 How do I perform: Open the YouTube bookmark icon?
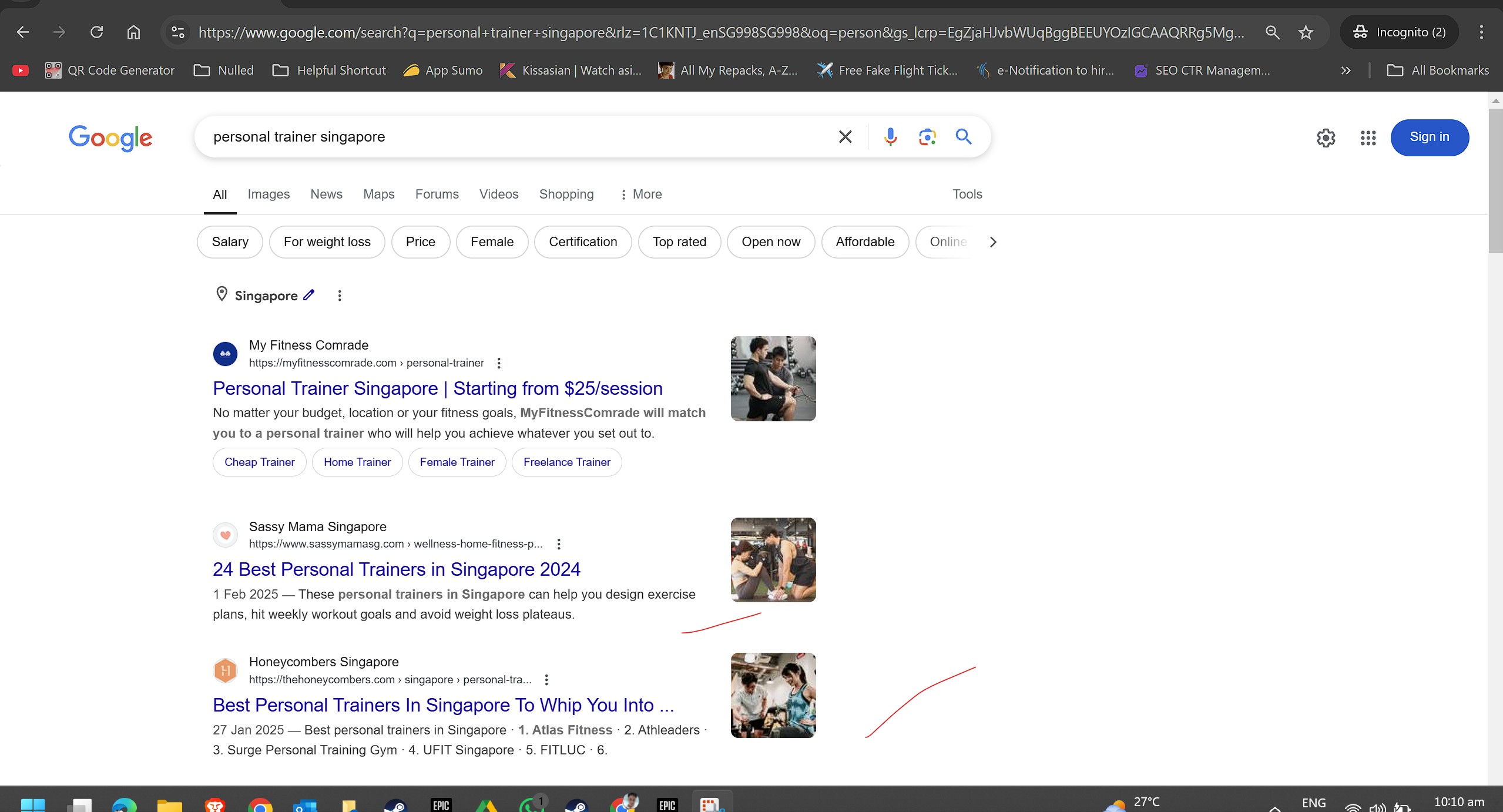coord(21,71)
